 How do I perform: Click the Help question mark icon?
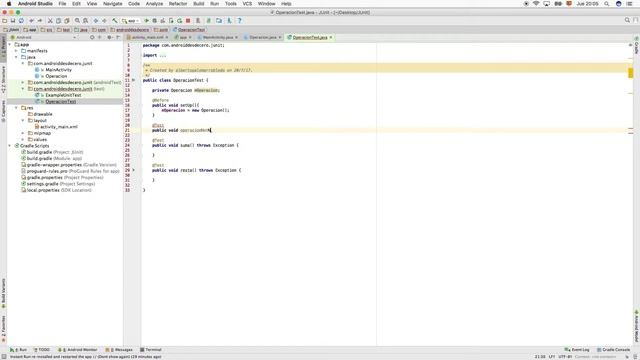pyautogui.click(x=240, y=20)
